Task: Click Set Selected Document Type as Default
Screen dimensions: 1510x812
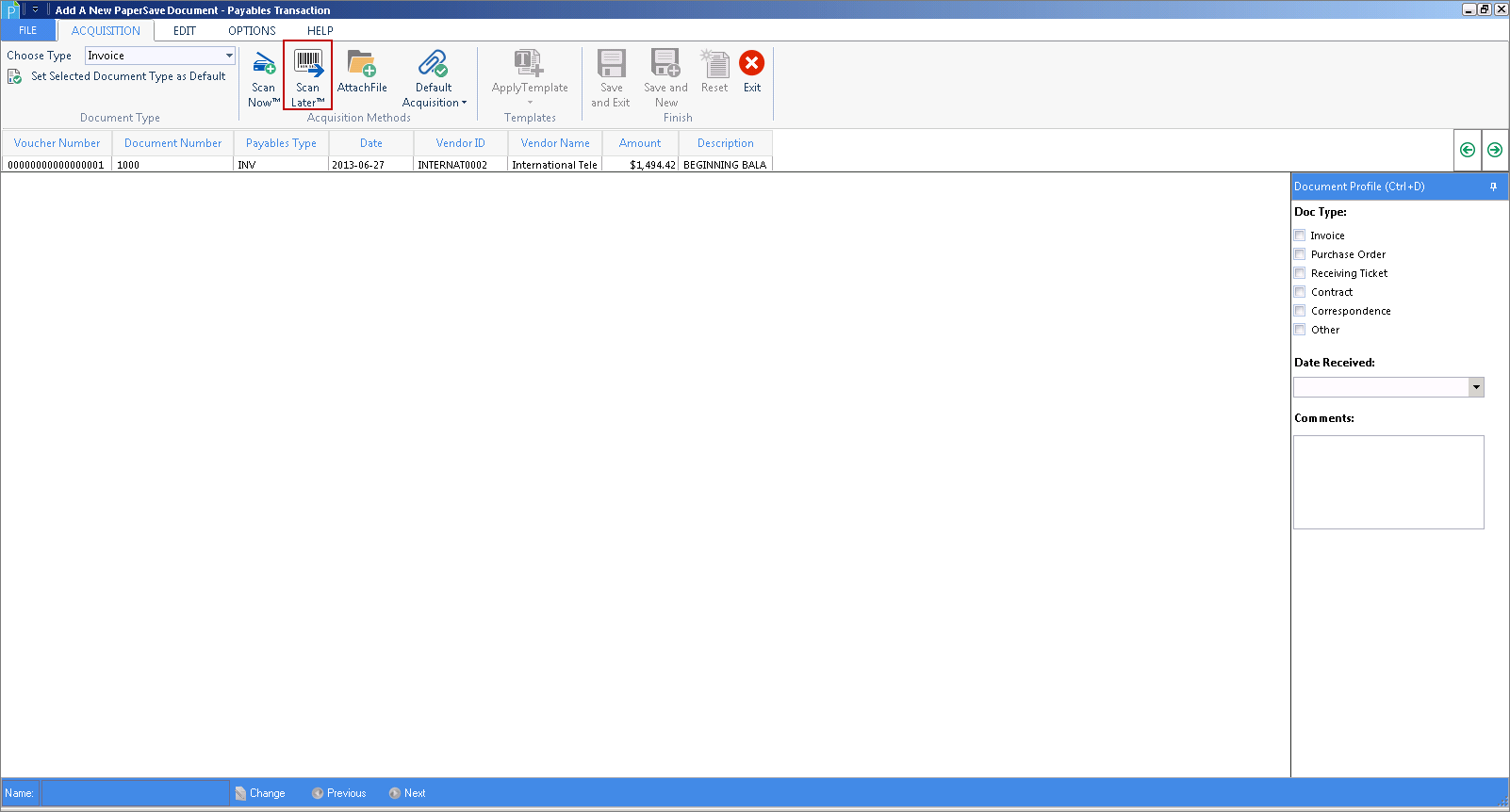Action: [x=127, y=76]
